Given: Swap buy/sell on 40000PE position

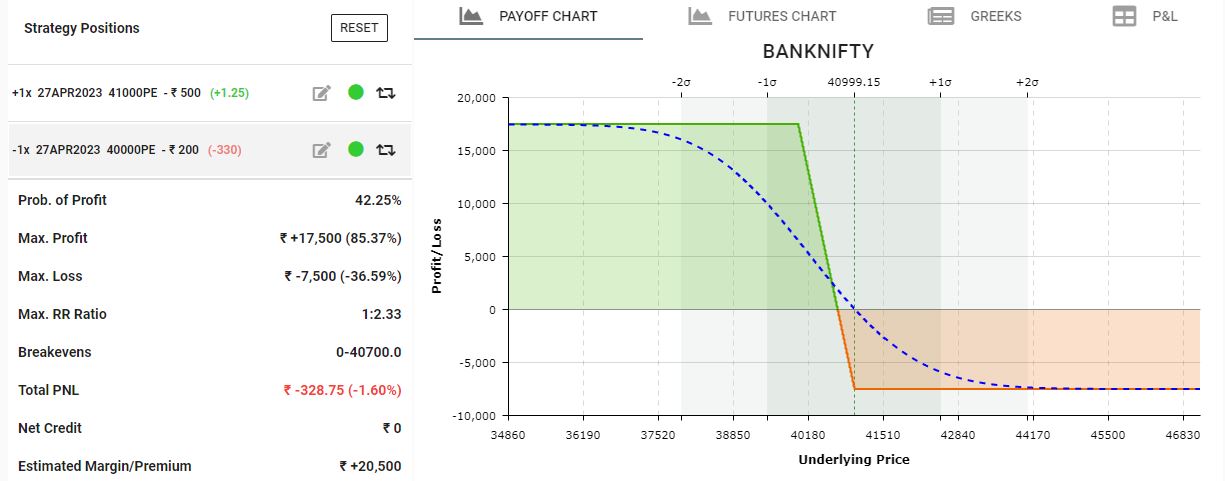Looking at the screenshot, I should [x=386, y=150].
